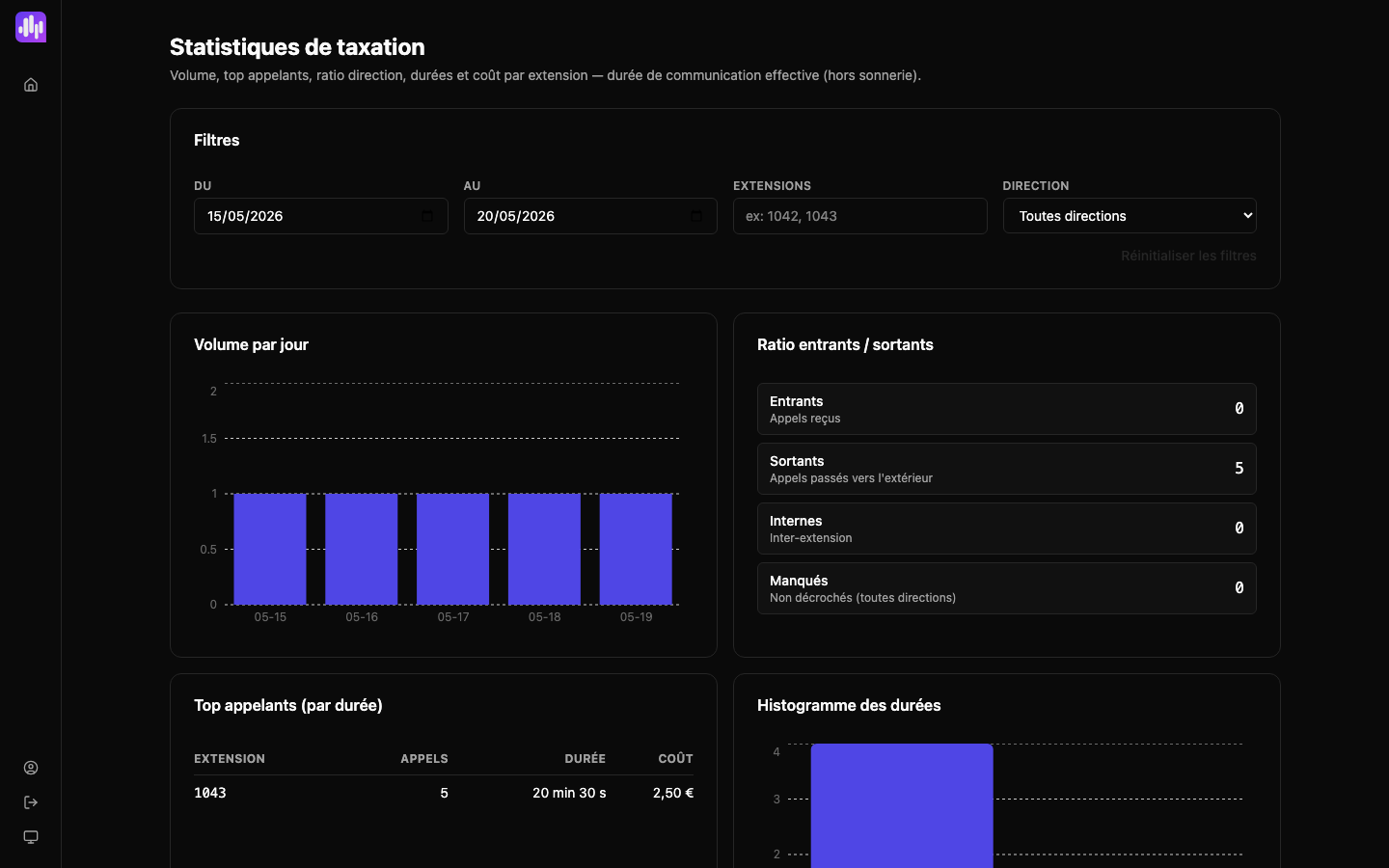Viewport: 1389px width, 868px height.
Task: Click the 05-16 bar in volume chart
Action: point(362,549)
